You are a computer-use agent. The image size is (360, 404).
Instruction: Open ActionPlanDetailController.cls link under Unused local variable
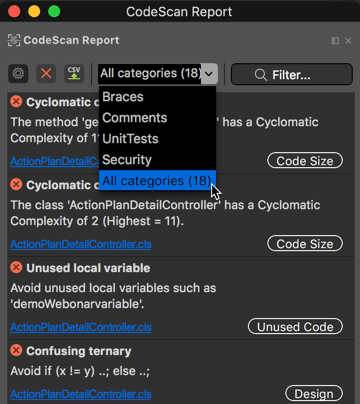[x=81, y=327]
